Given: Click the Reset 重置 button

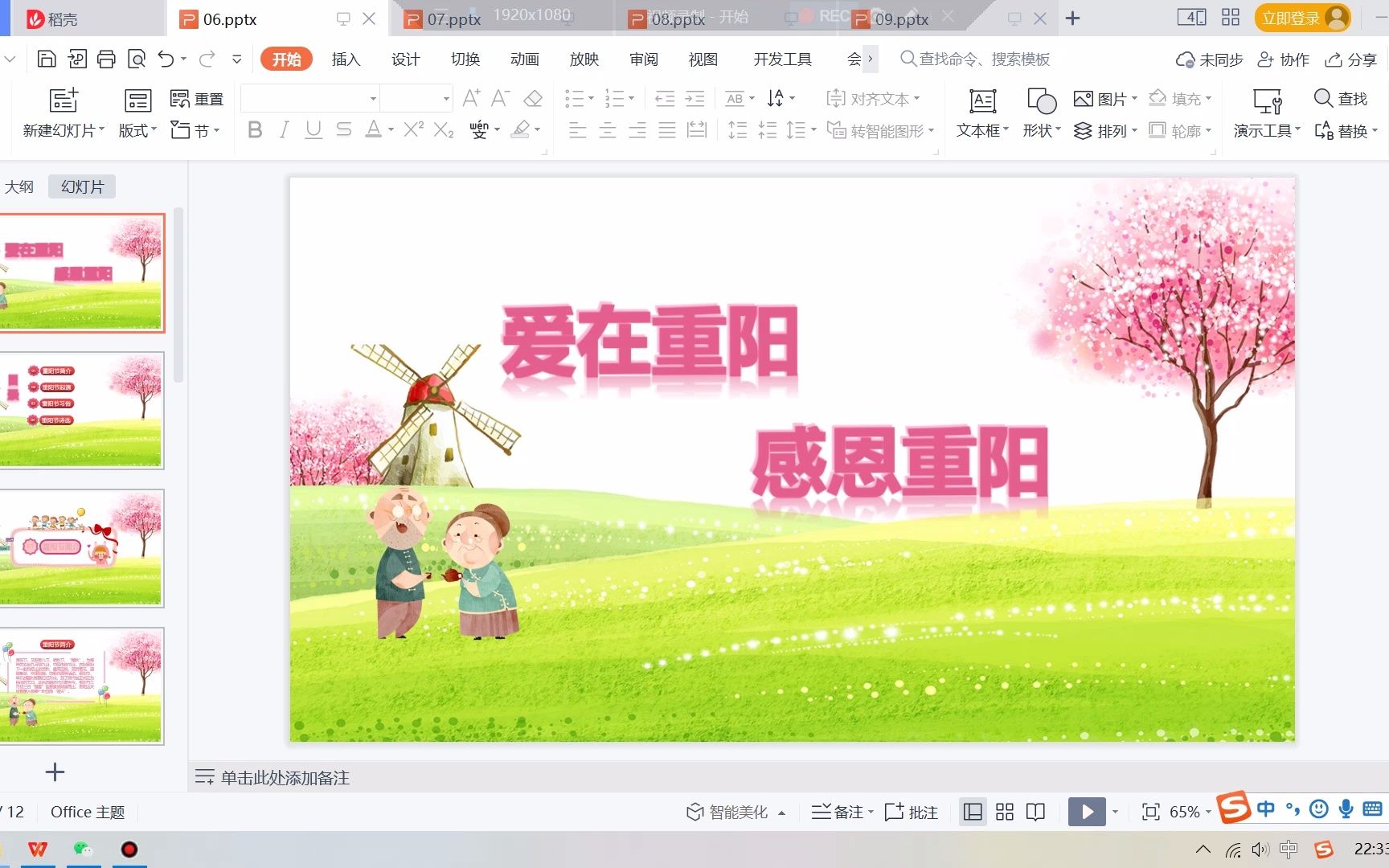Looking at the screenshot, I should click(197, 99).
